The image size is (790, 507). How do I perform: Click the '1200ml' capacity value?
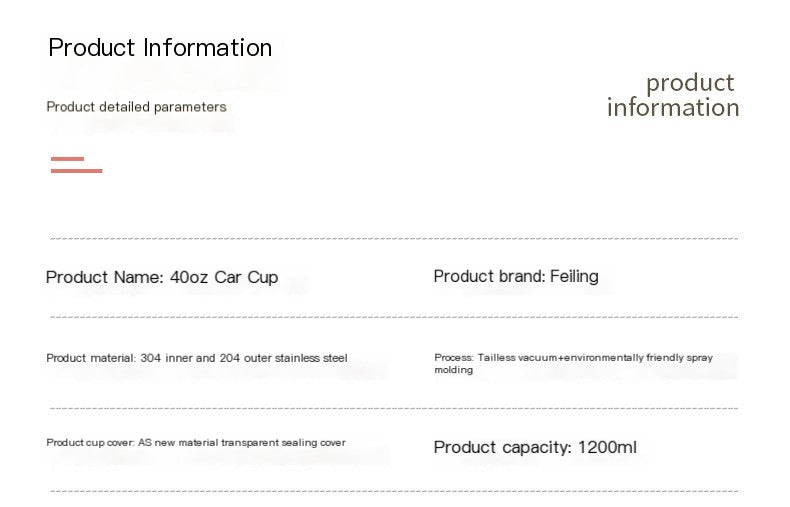coord(607,447)
